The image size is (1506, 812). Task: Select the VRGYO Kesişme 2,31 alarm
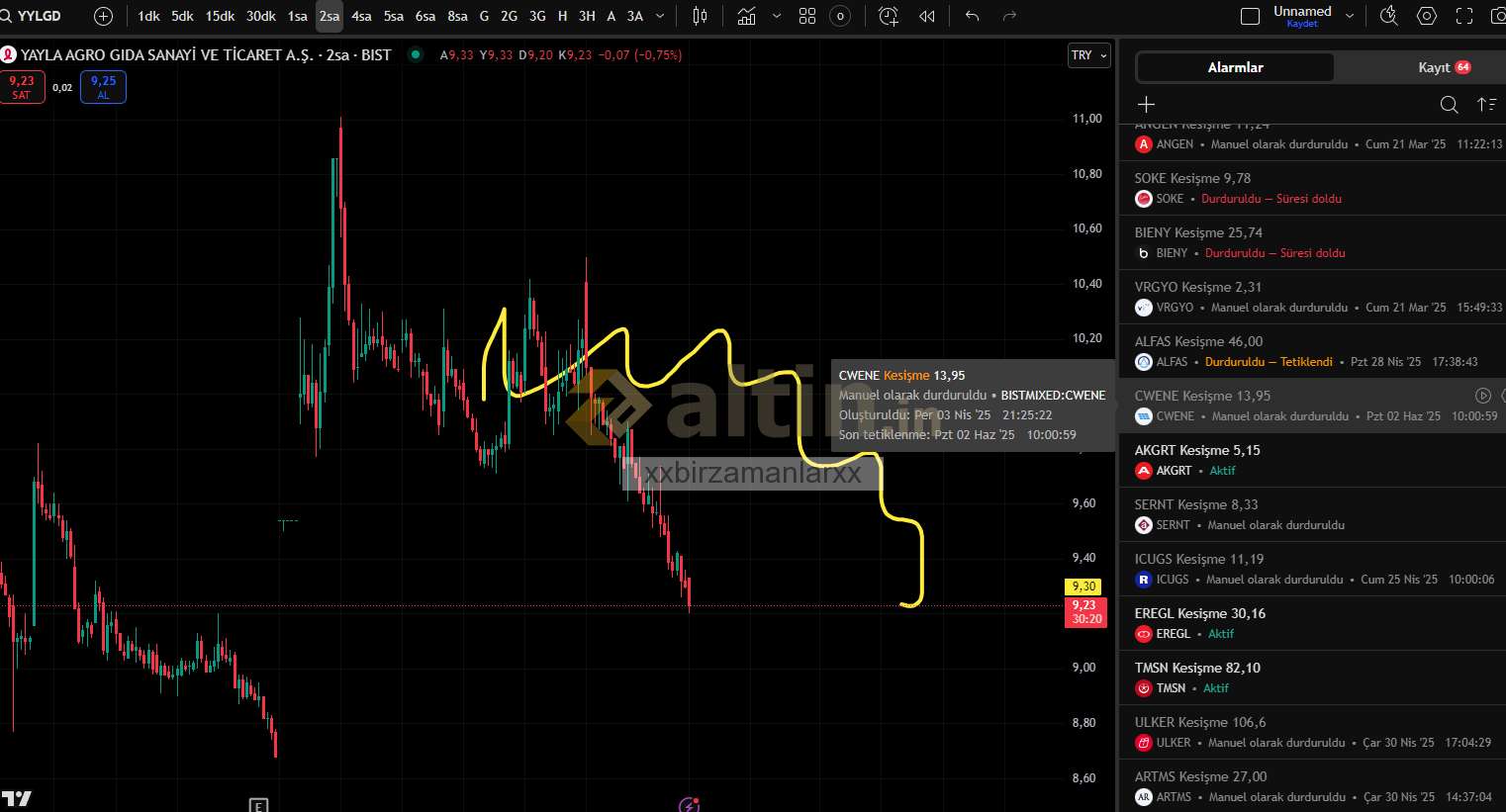click(x=1312, y=297)
